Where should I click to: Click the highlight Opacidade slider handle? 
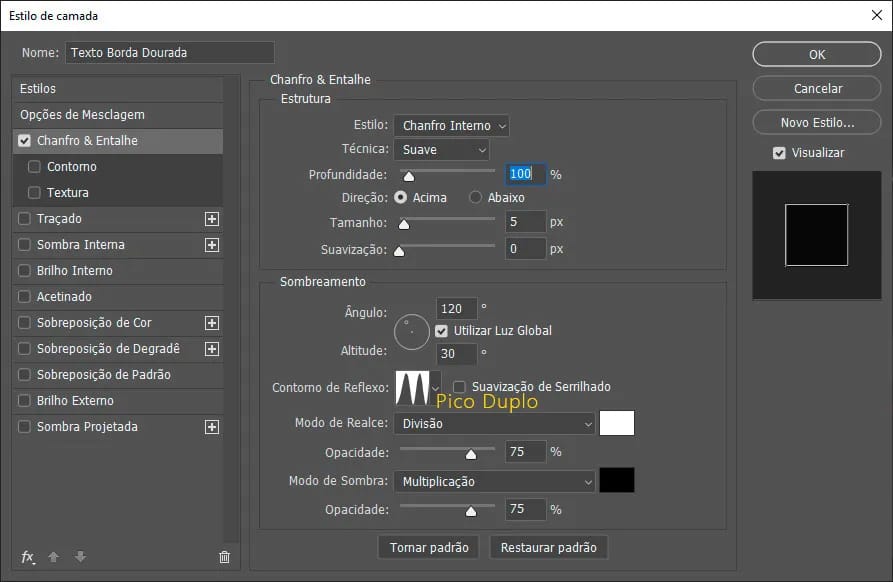[471, 454]
